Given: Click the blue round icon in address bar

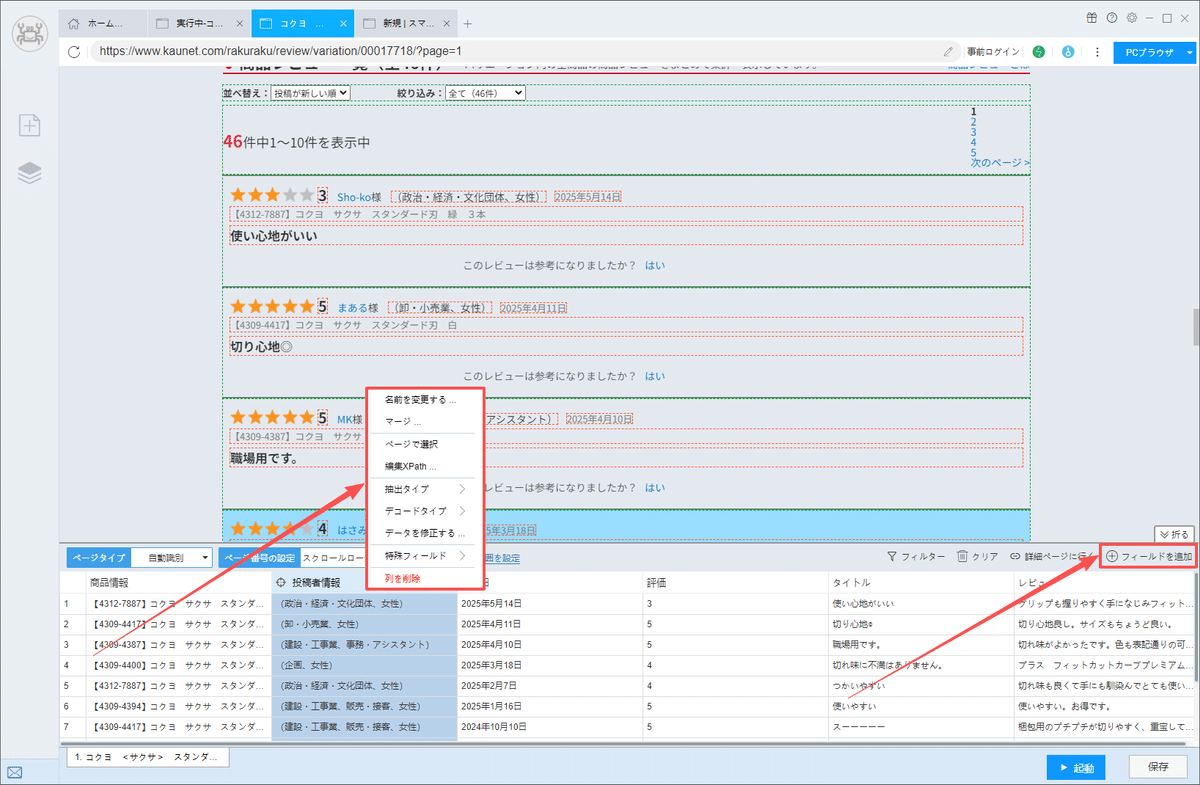Looking at the screenshot, I should pyautogui.click(x=1067, y=51).
